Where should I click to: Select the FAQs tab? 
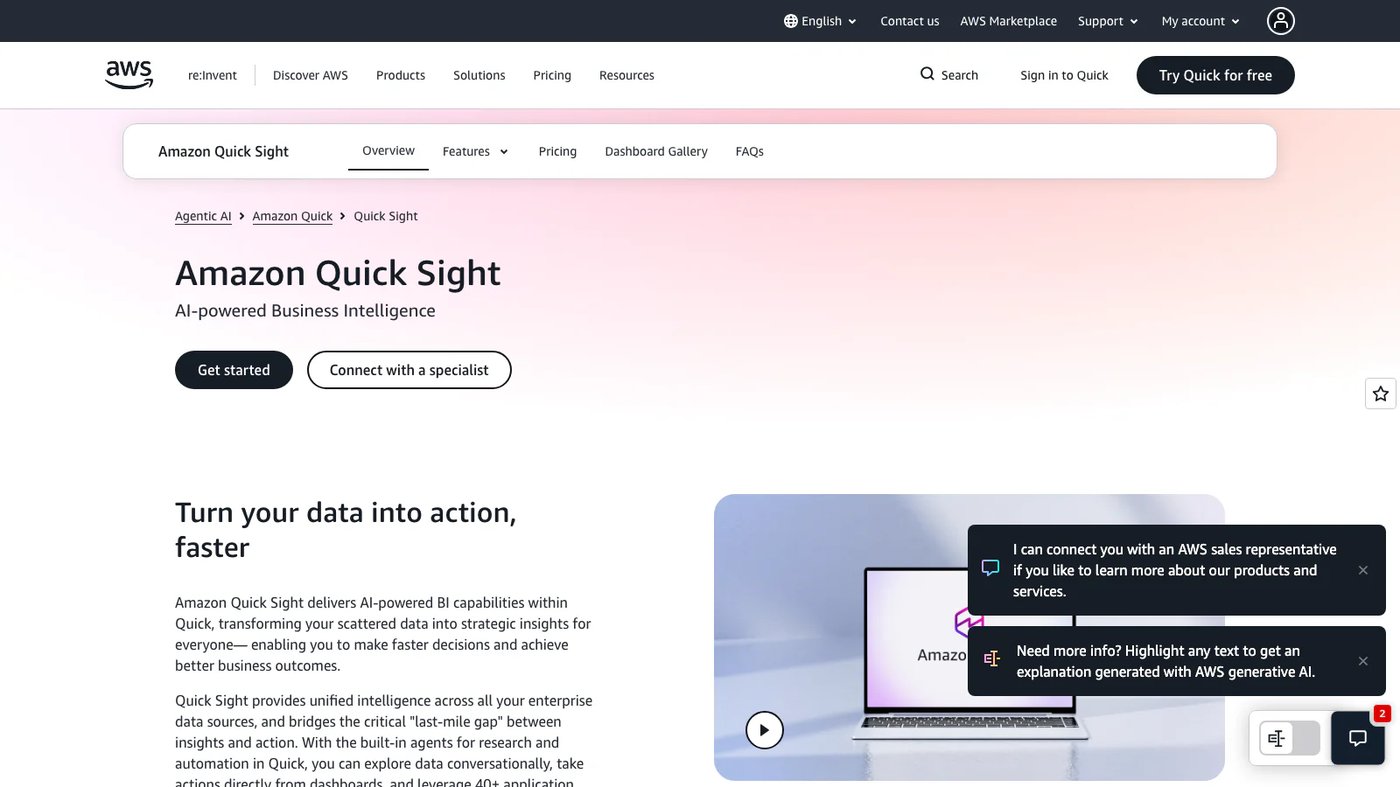[749, 151]
